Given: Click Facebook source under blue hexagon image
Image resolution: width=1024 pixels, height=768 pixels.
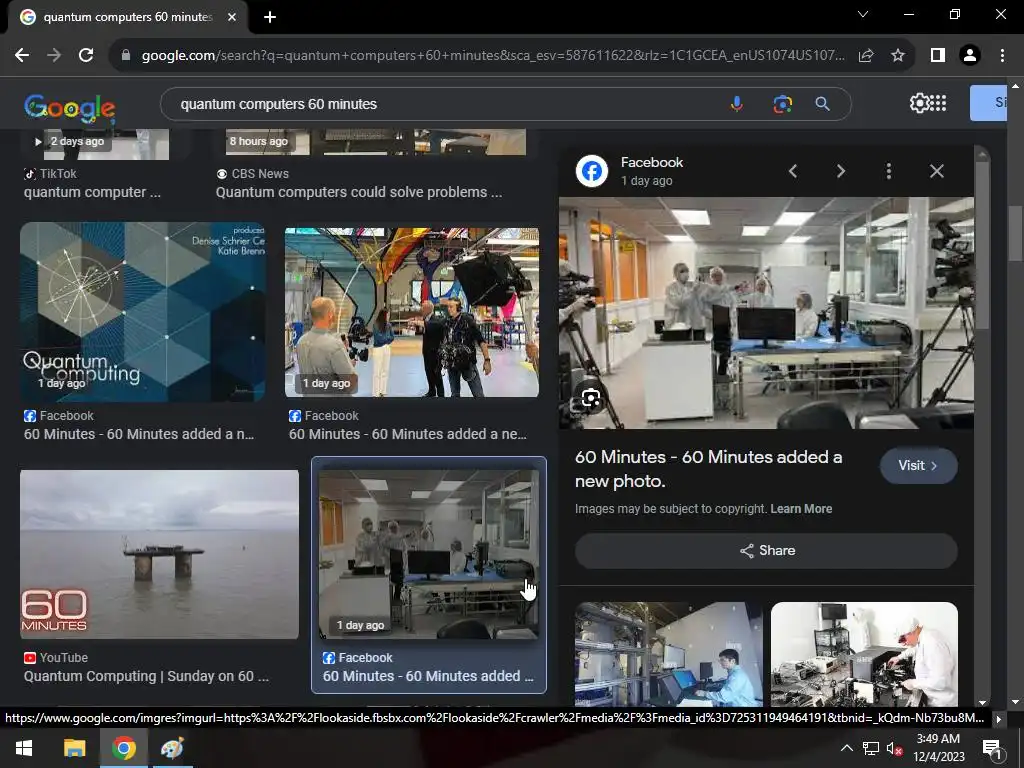Looking at the screenshot, I should tap(59, 415).
